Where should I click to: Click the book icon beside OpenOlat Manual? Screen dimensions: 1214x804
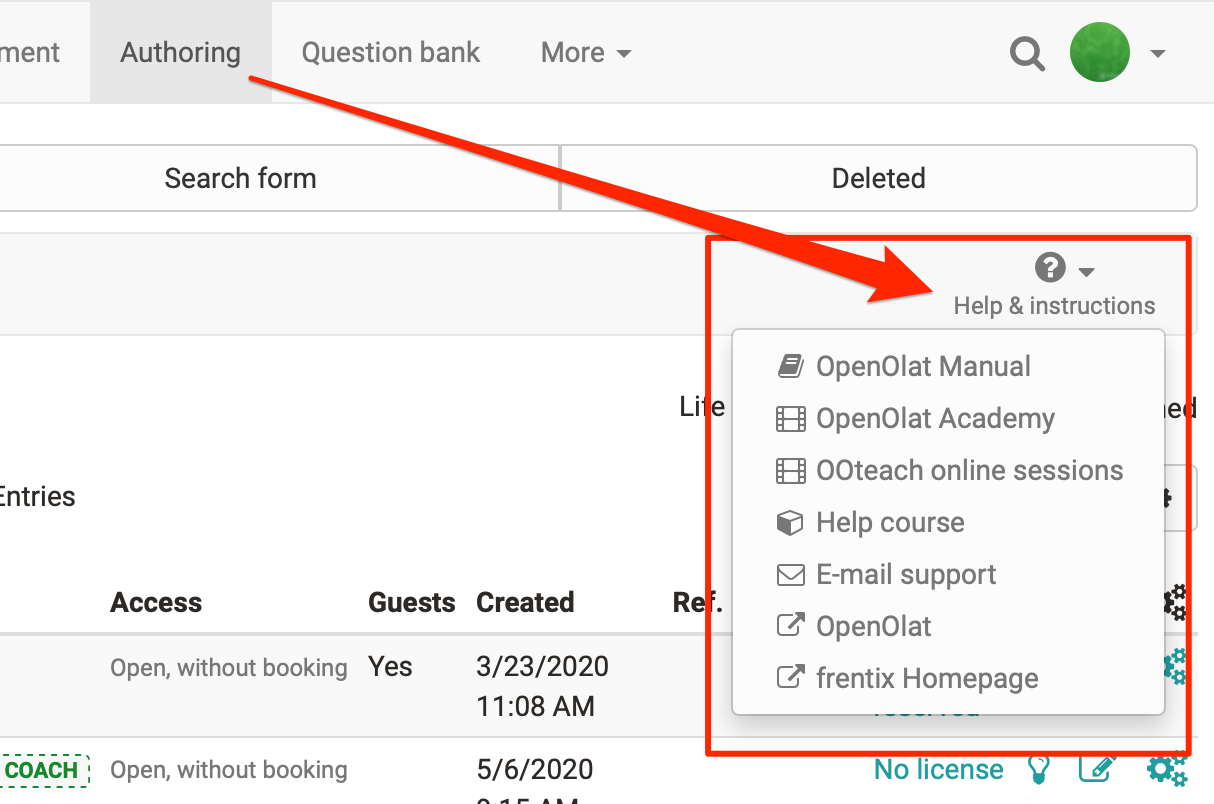click(x=791, y=366)
